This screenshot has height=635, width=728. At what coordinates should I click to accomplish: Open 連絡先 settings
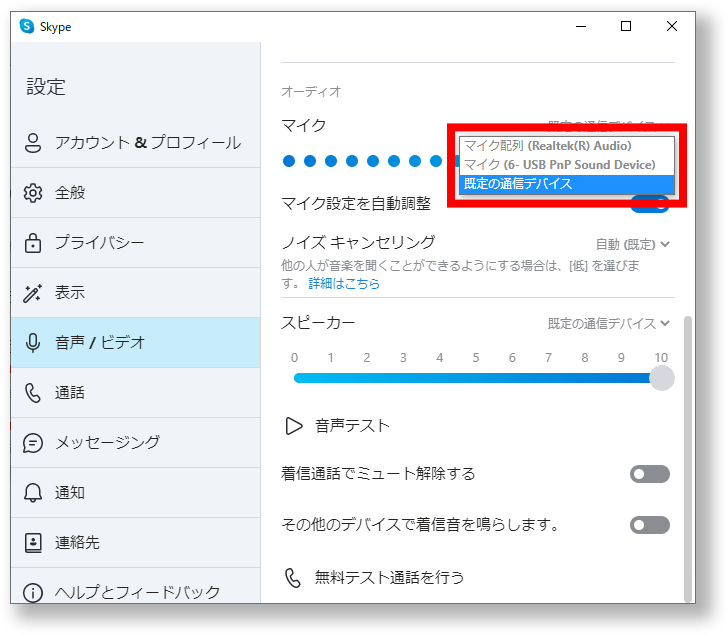pyautogui.click(x=136, y=543)
